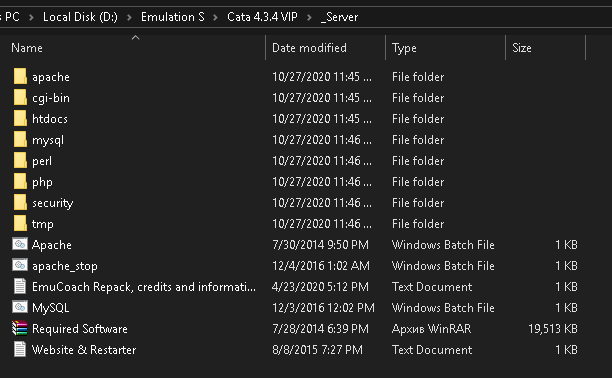Select the Required Software WinRAR archive icon
This screenshot has width=612, height=378.
(20, 328)
